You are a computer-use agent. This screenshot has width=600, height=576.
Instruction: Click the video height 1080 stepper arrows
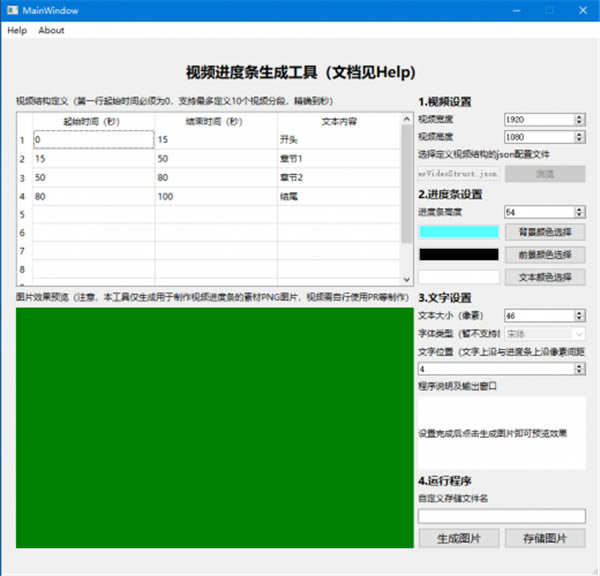(x=580, y=136)
